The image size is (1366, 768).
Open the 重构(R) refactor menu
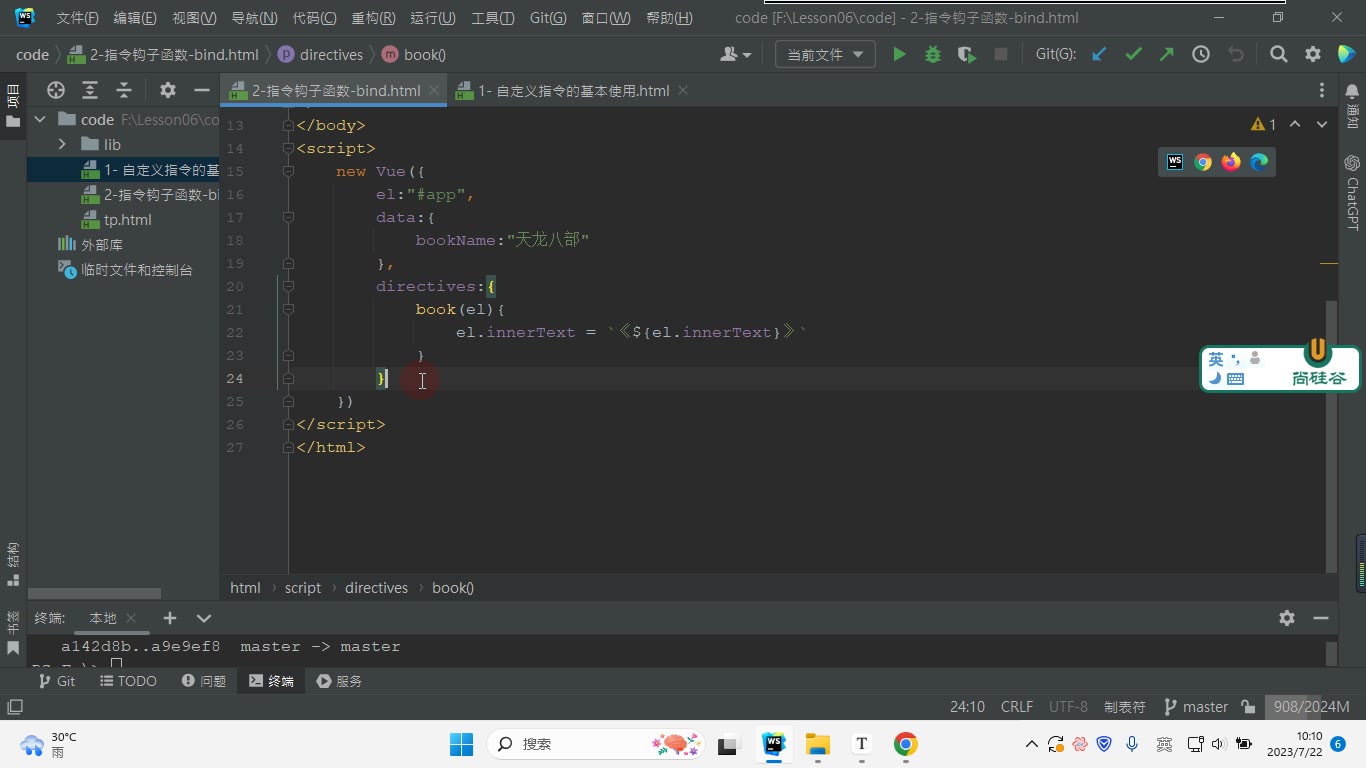tap(373, 18)
